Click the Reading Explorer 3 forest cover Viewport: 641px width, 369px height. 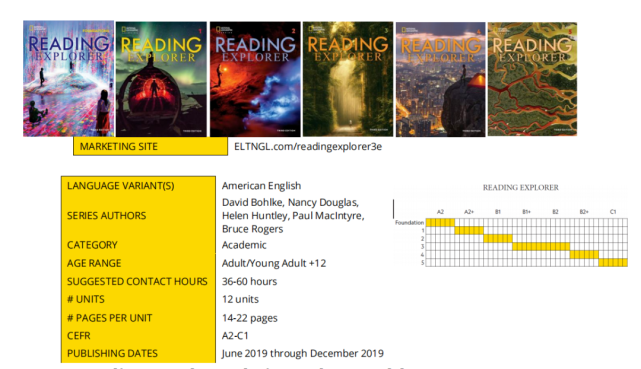(348, 79)
